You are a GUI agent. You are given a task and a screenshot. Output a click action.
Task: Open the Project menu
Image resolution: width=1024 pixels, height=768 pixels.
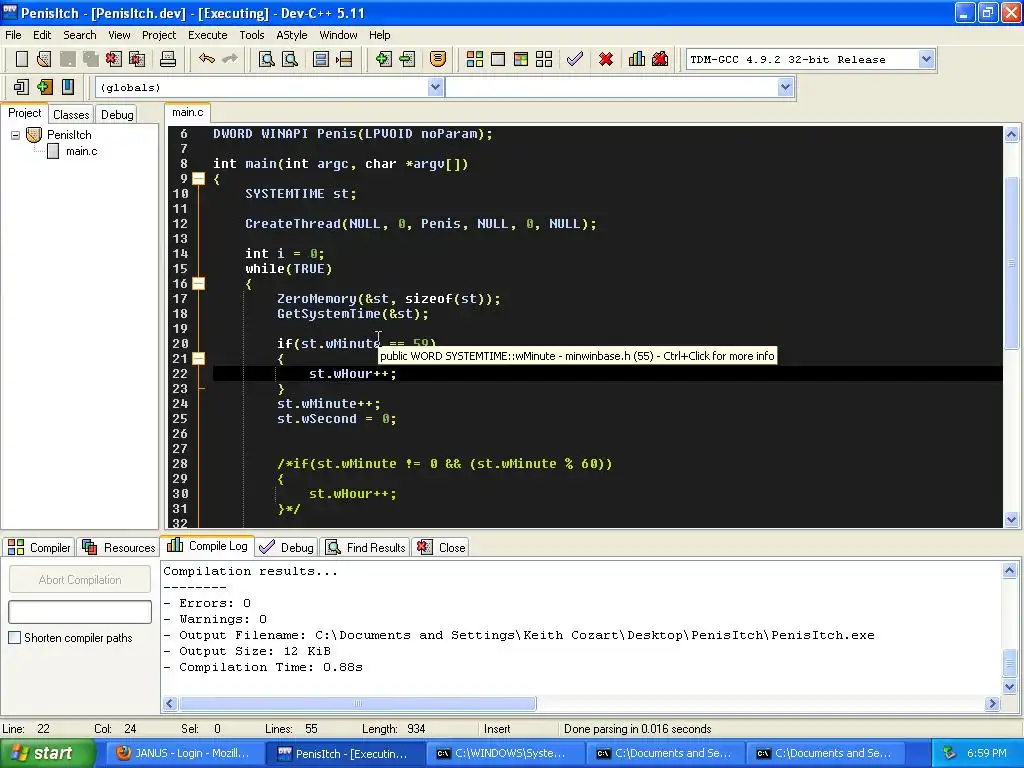tap(159, 35)
